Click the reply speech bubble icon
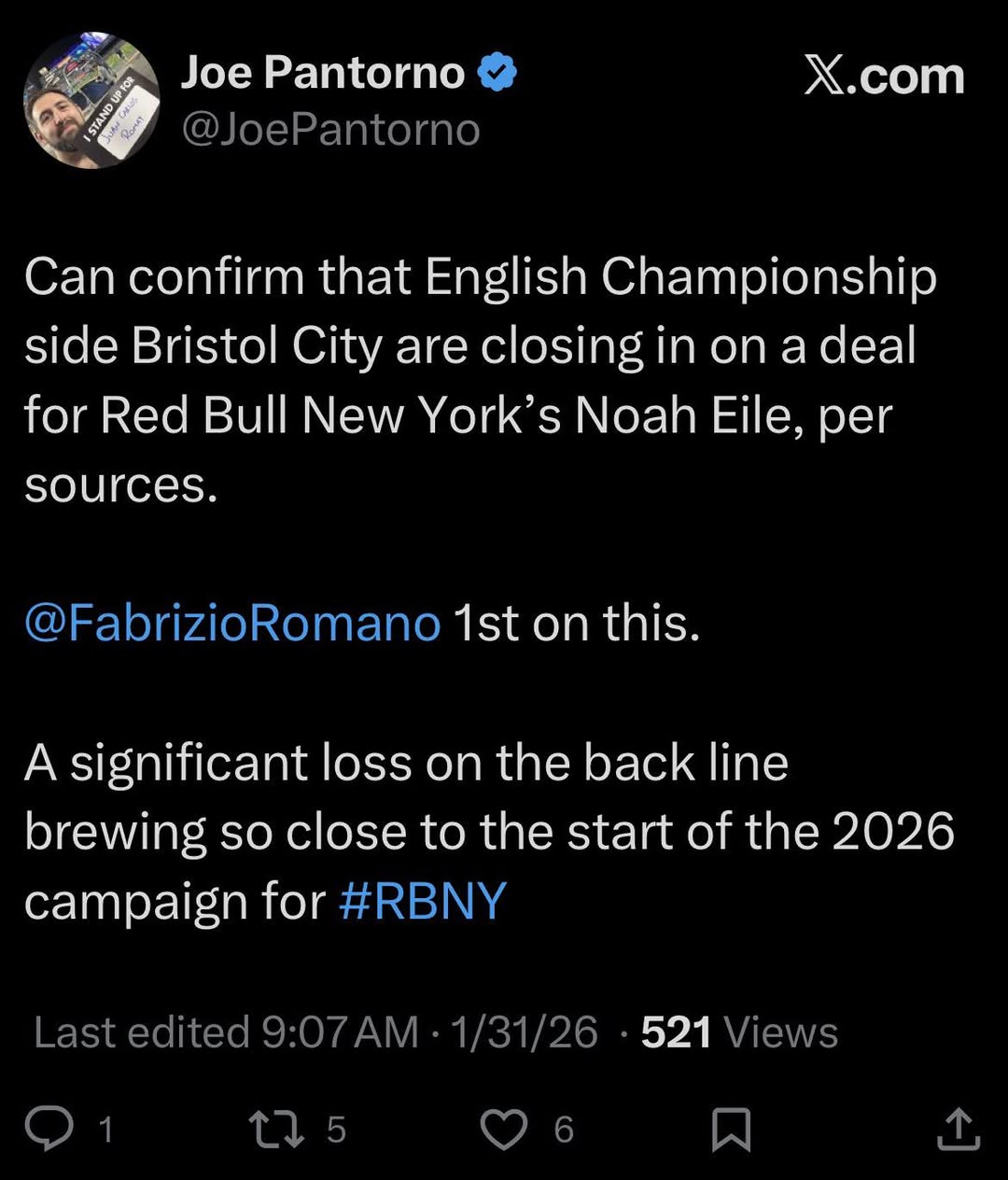The image size is (1008, 1180). click(49, 1129)
